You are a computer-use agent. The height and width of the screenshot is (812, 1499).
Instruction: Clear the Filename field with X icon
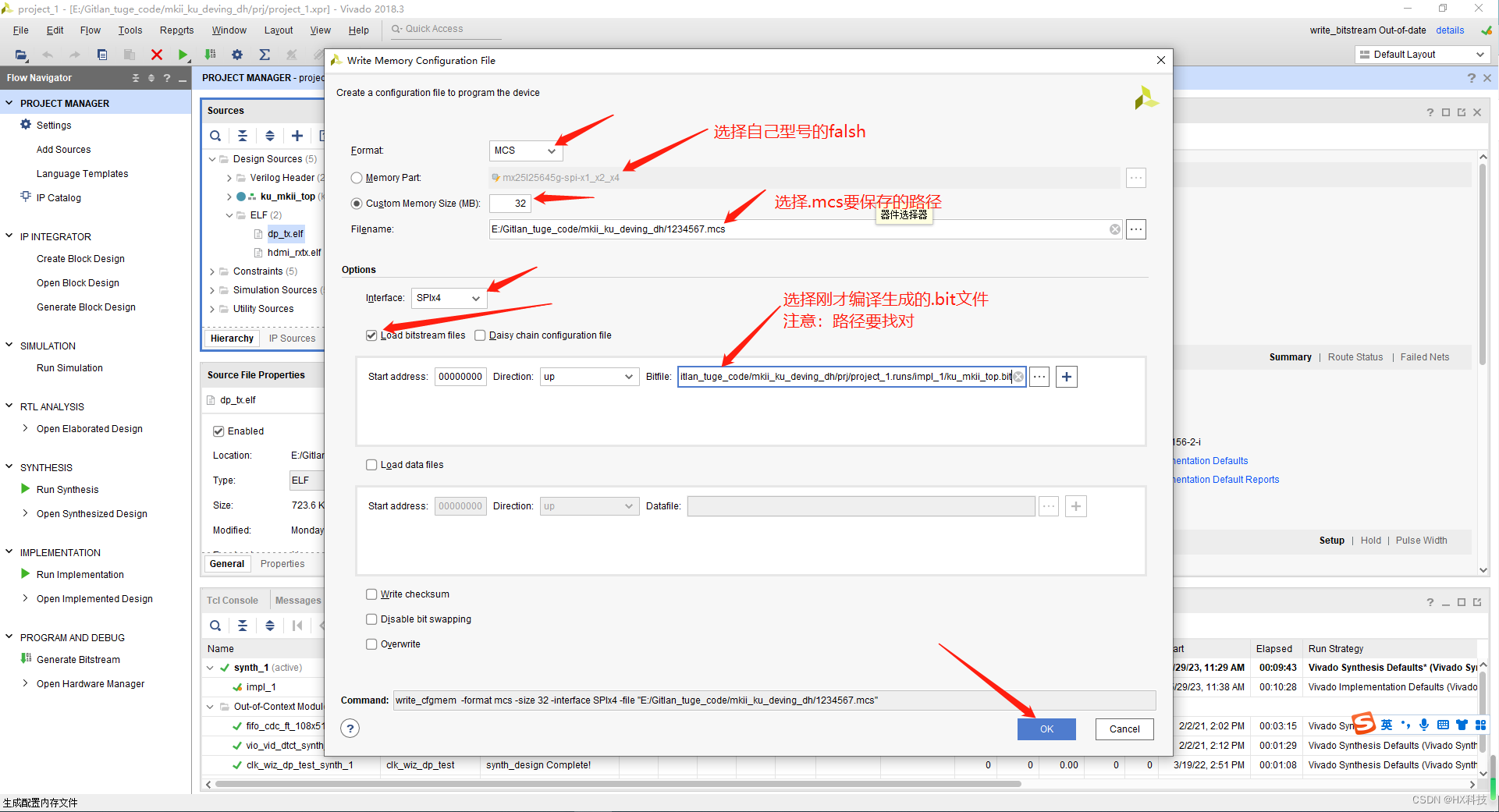[x=1115, y=229]
